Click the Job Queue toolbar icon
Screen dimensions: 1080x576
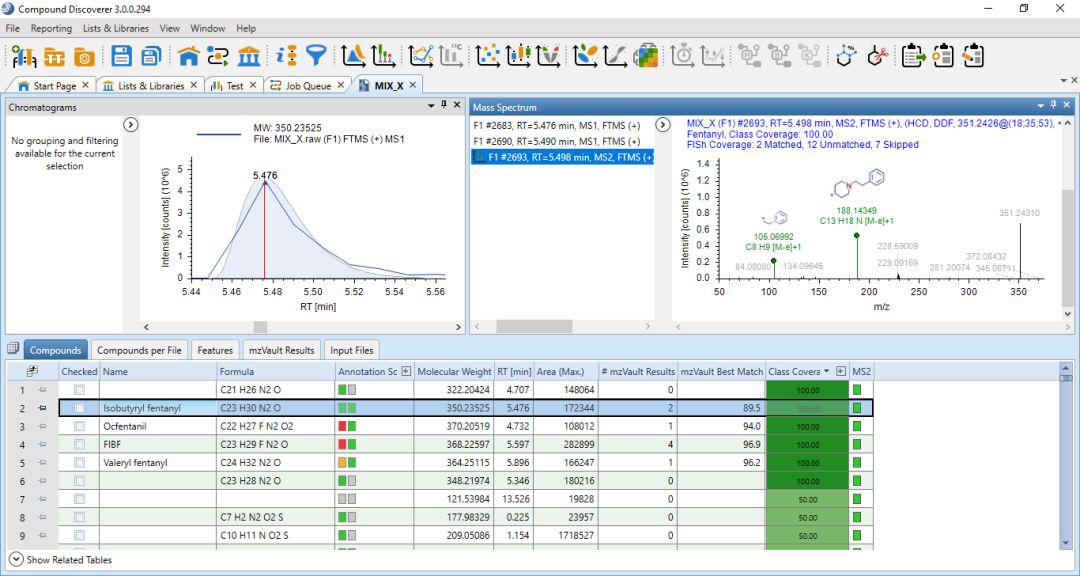pos(218,56)
